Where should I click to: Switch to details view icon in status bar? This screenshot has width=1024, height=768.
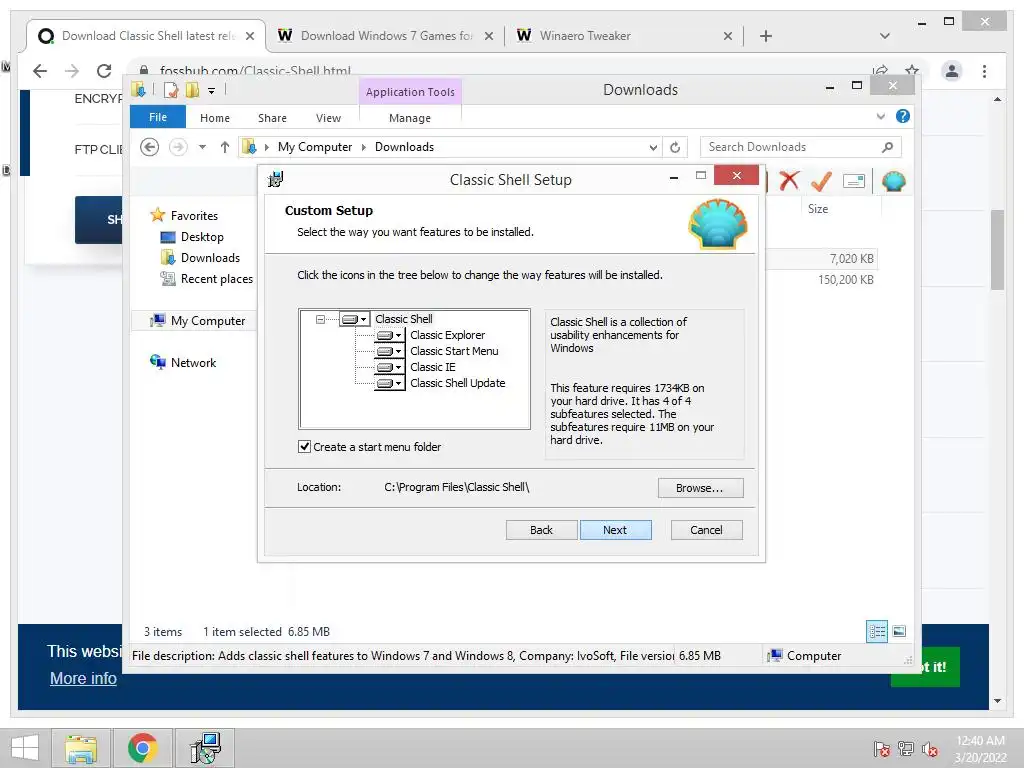(x=876, y=632)
